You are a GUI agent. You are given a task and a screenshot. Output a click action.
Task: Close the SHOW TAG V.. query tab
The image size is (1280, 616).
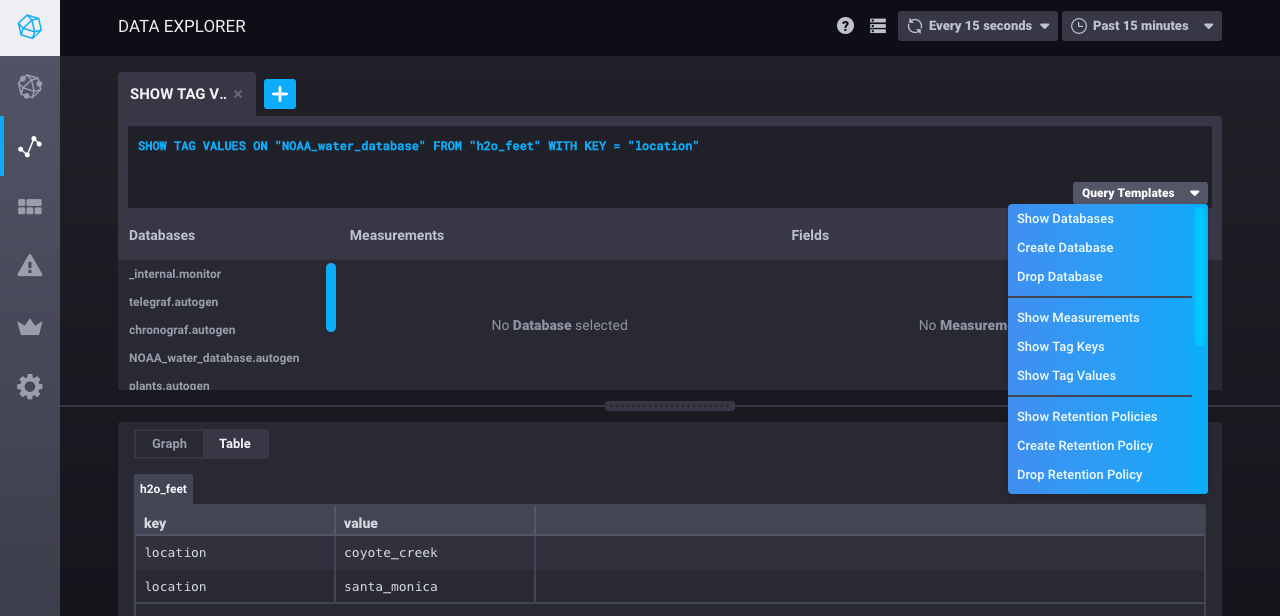tap(238, 94)
